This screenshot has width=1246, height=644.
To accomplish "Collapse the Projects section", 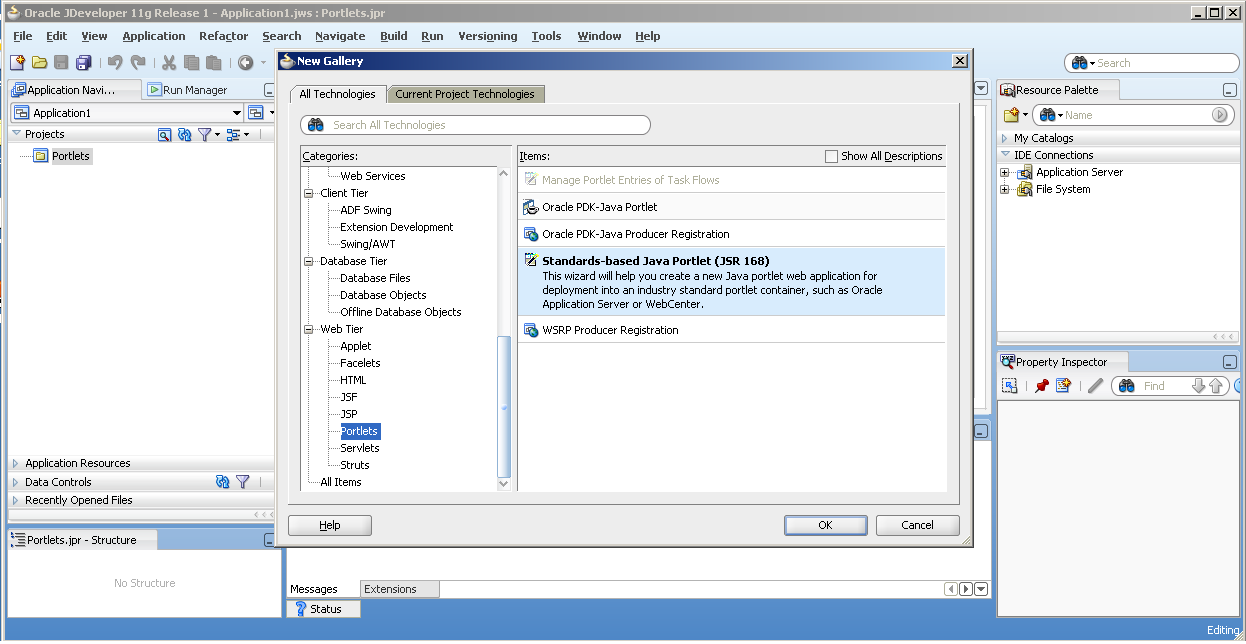I will 16,134.
